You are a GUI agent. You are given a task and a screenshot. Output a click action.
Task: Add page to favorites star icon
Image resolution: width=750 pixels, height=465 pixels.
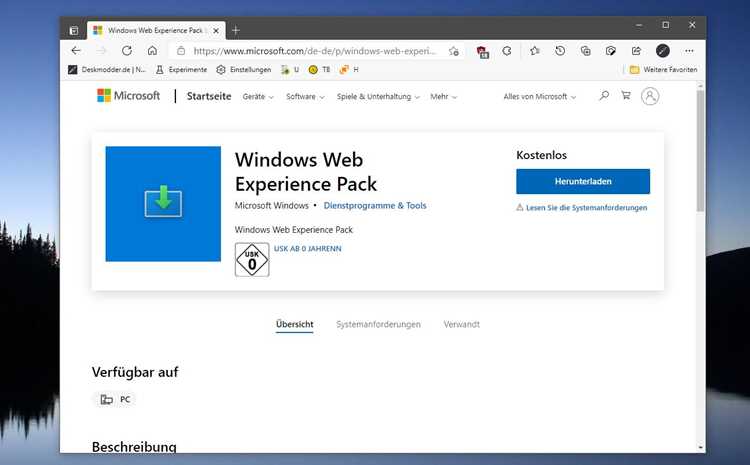point(453,51)
